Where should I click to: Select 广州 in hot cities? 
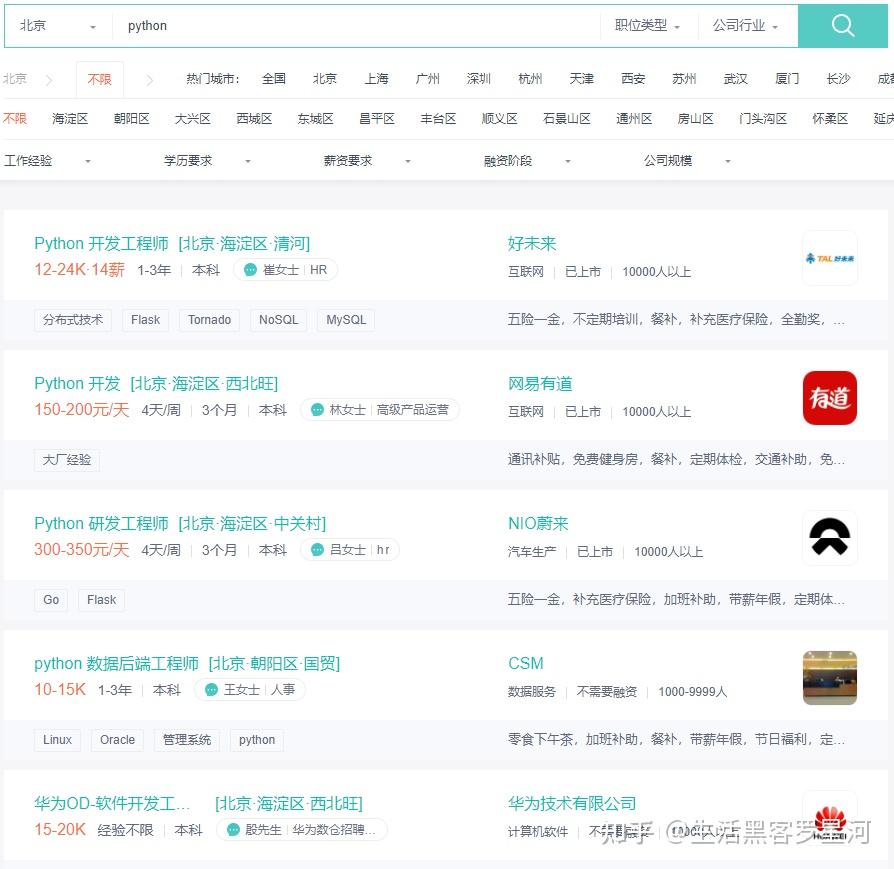[428, 79]
